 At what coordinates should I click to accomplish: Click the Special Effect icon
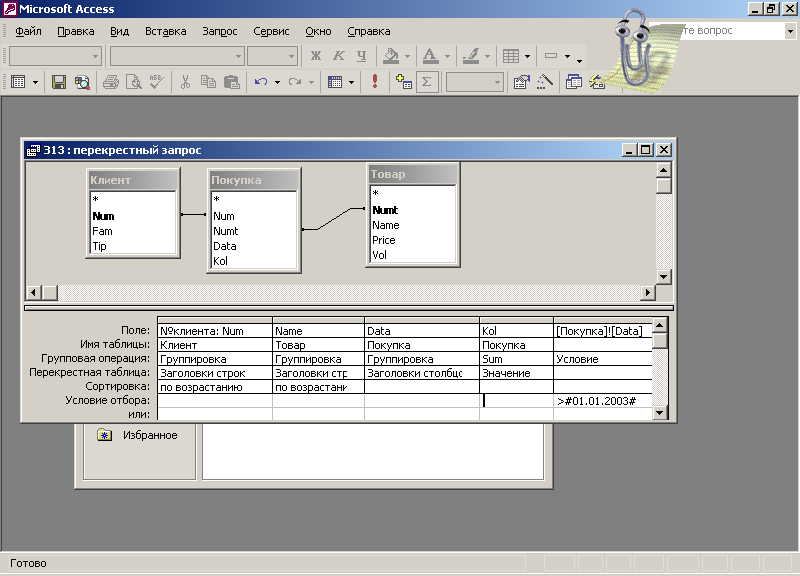pos(551,56)
